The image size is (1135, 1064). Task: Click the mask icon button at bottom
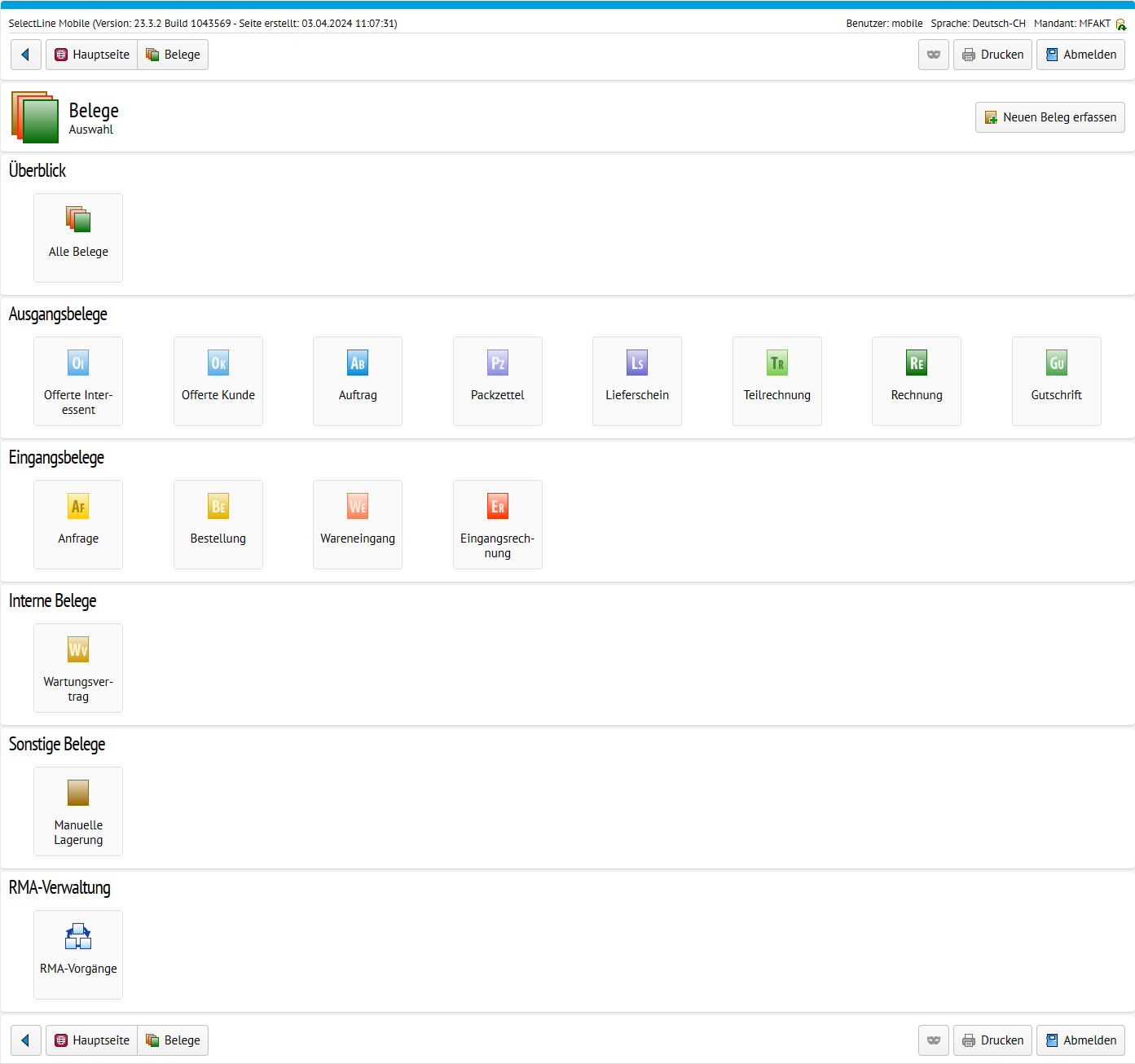[x=934, y=1040]
